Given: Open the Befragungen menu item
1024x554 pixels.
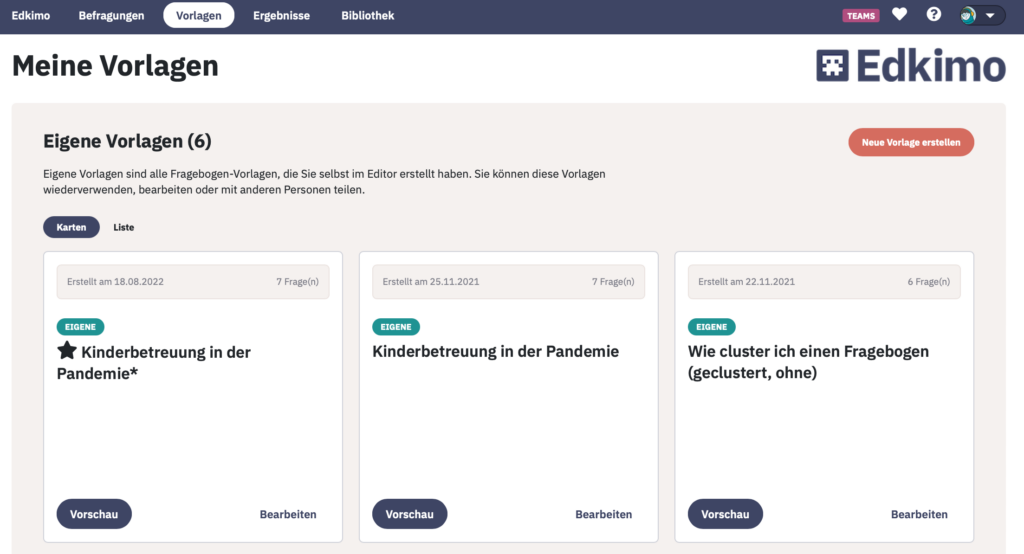Looking at the screenshot, I should tap(111, 16).
